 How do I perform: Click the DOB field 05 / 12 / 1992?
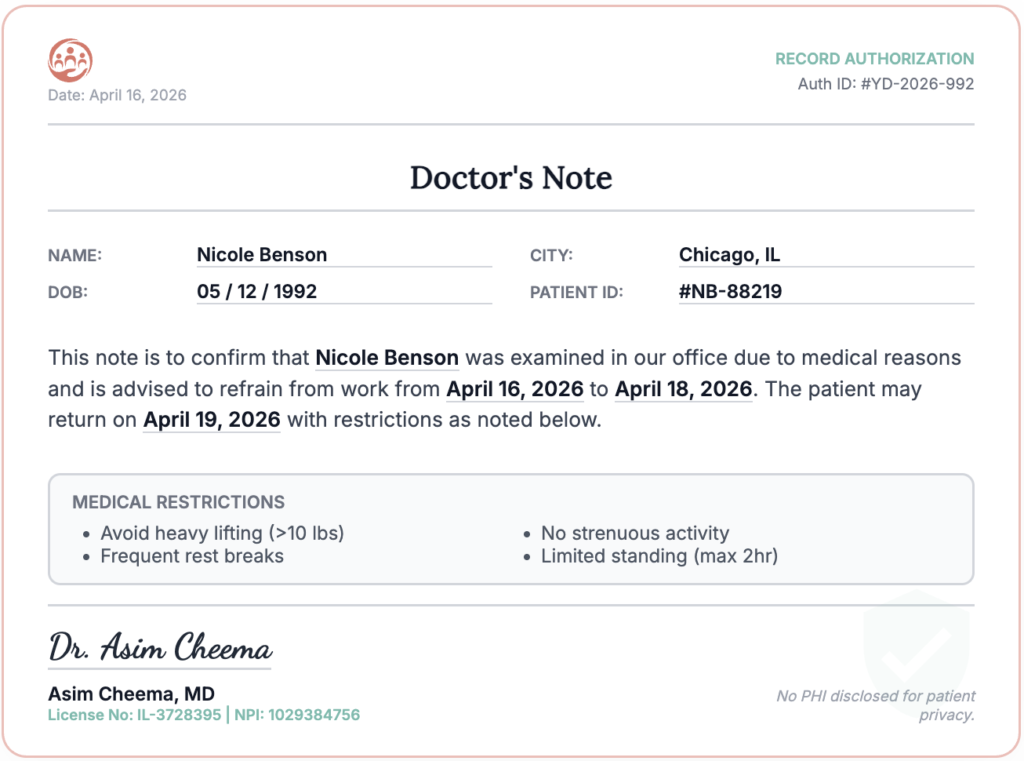(344, 291)
